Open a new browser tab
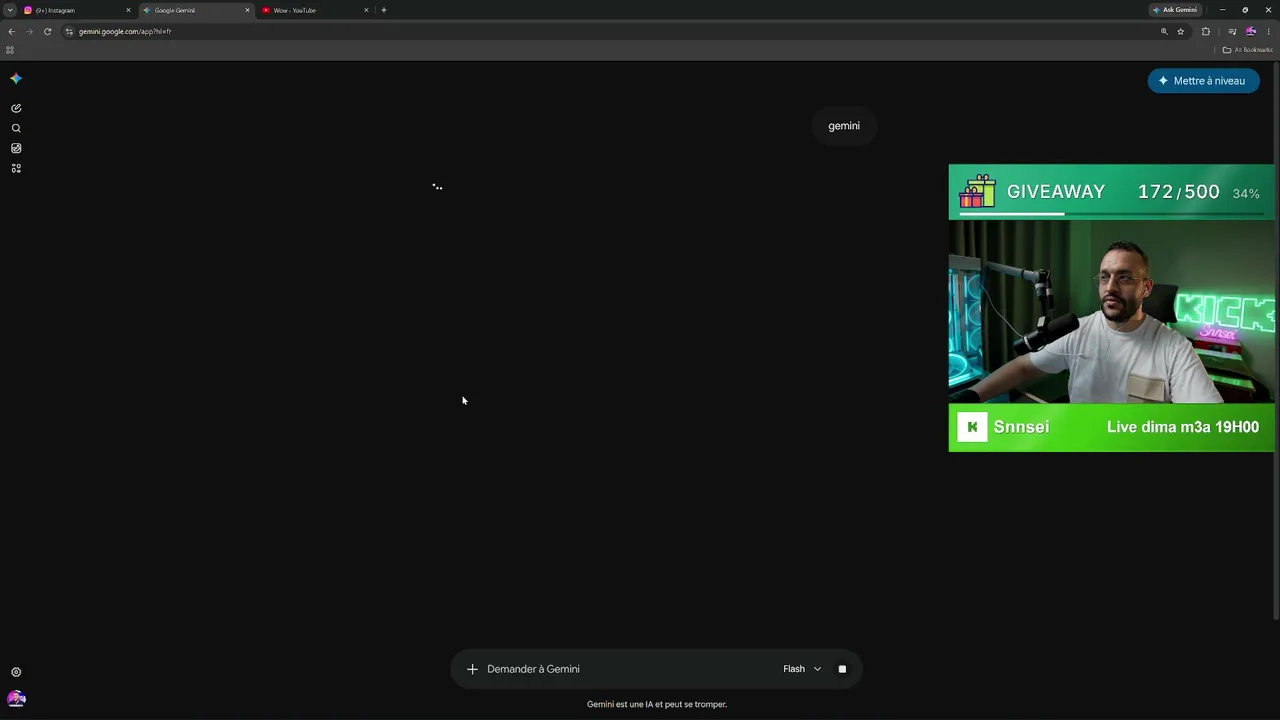The image size is (1280, 720). [x=384, y=10]
